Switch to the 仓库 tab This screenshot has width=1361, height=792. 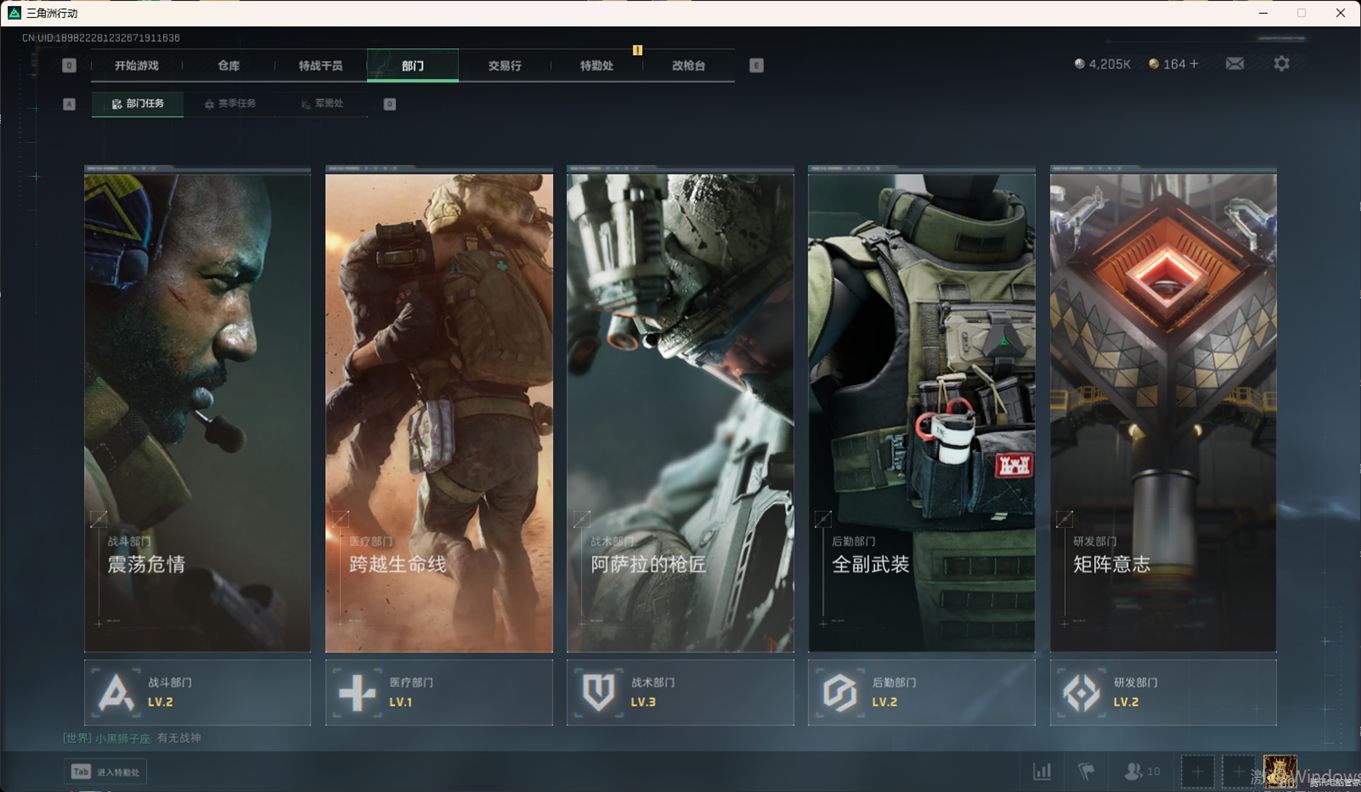pyautogui.click(x=229, y=66)
